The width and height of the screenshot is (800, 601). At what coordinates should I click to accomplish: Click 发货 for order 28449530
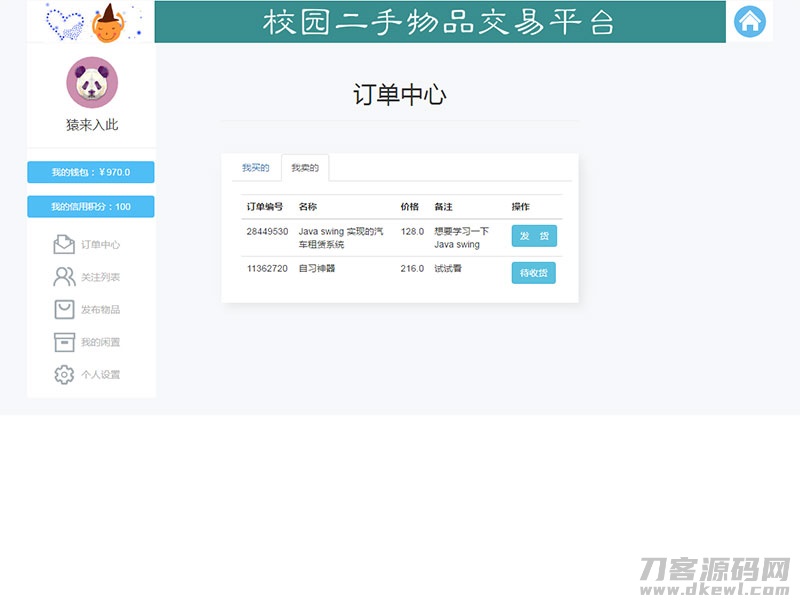(534, 237)
